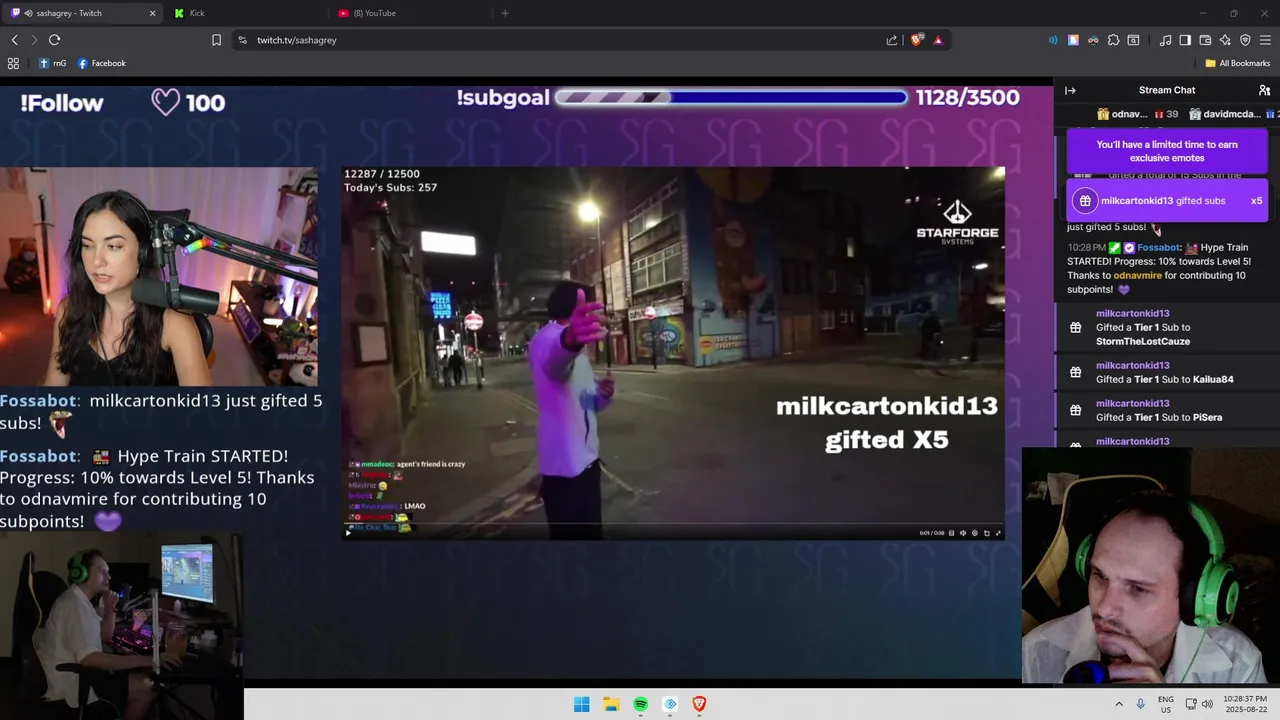Image resolution: width=1280 pixels, height=720 pixels.
Task: Click the blue sound-waves extension icon
Action: (1053, 40)
